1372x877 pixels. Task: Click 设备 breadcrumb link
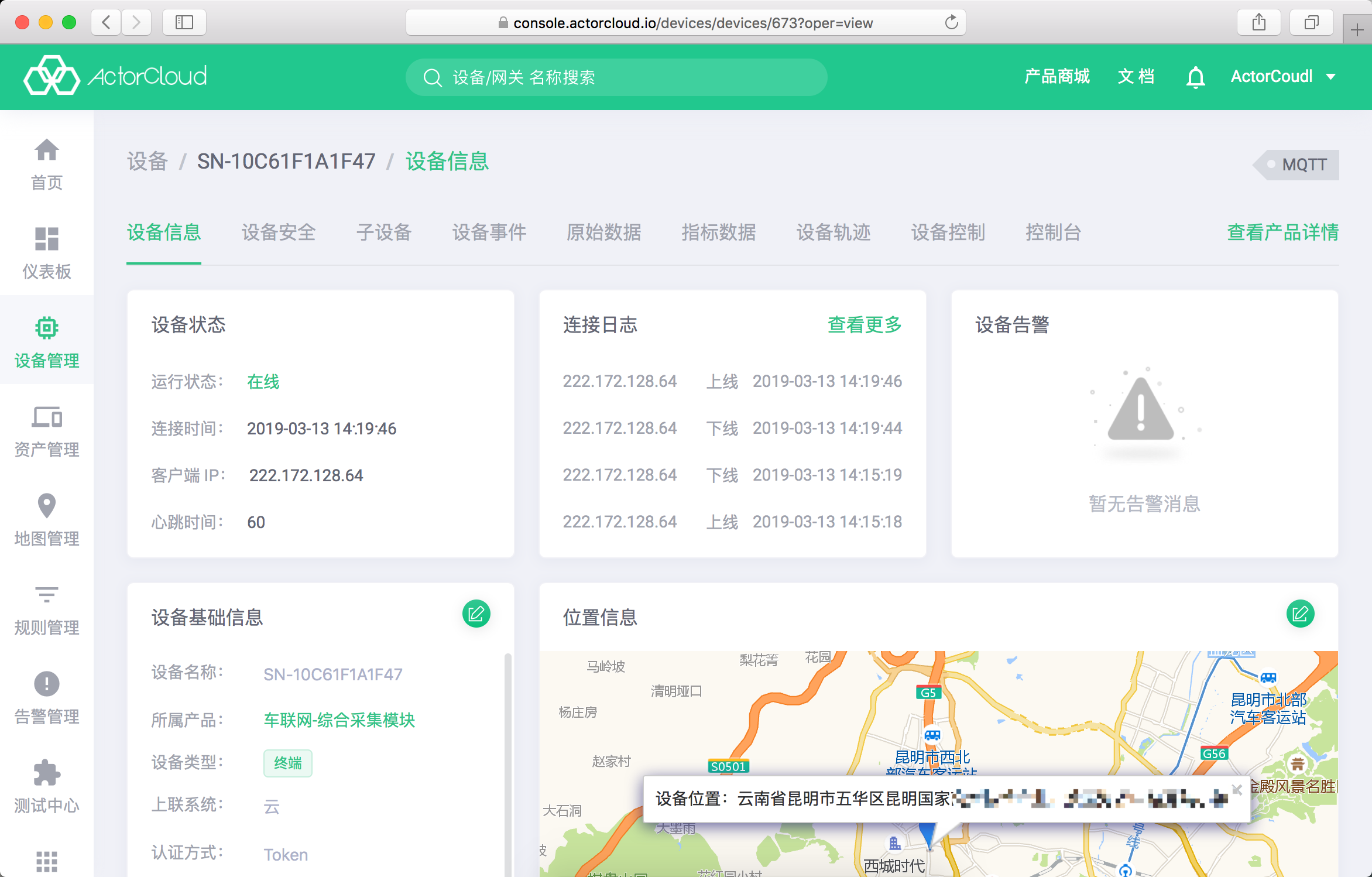148,162
